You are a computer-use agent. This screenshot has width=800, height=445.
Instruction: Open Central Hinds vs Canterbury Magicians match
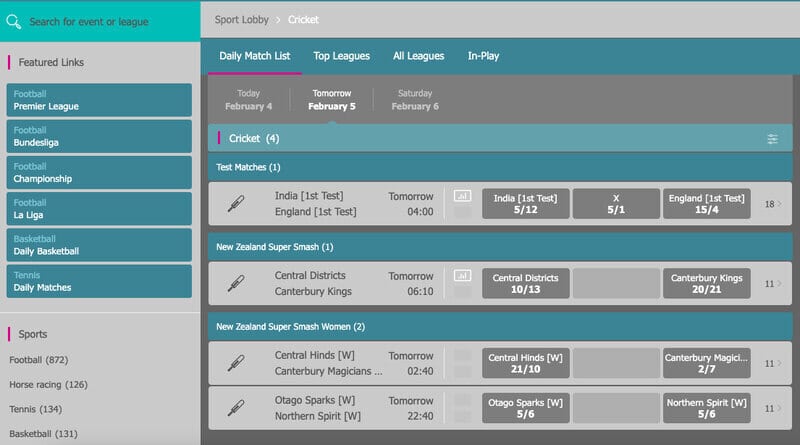click(x=328, y=363)
